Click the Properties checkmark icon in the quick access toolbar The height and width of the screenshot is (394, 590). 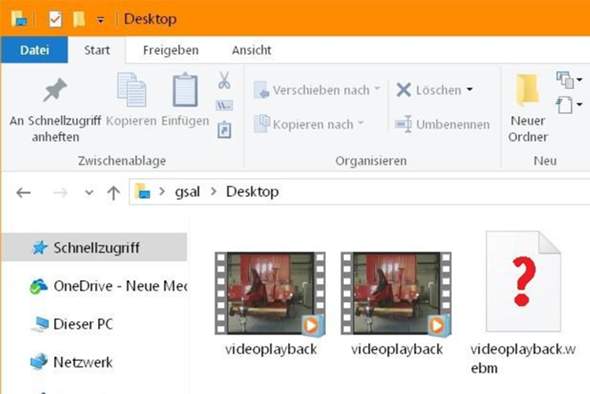point(55,19)
